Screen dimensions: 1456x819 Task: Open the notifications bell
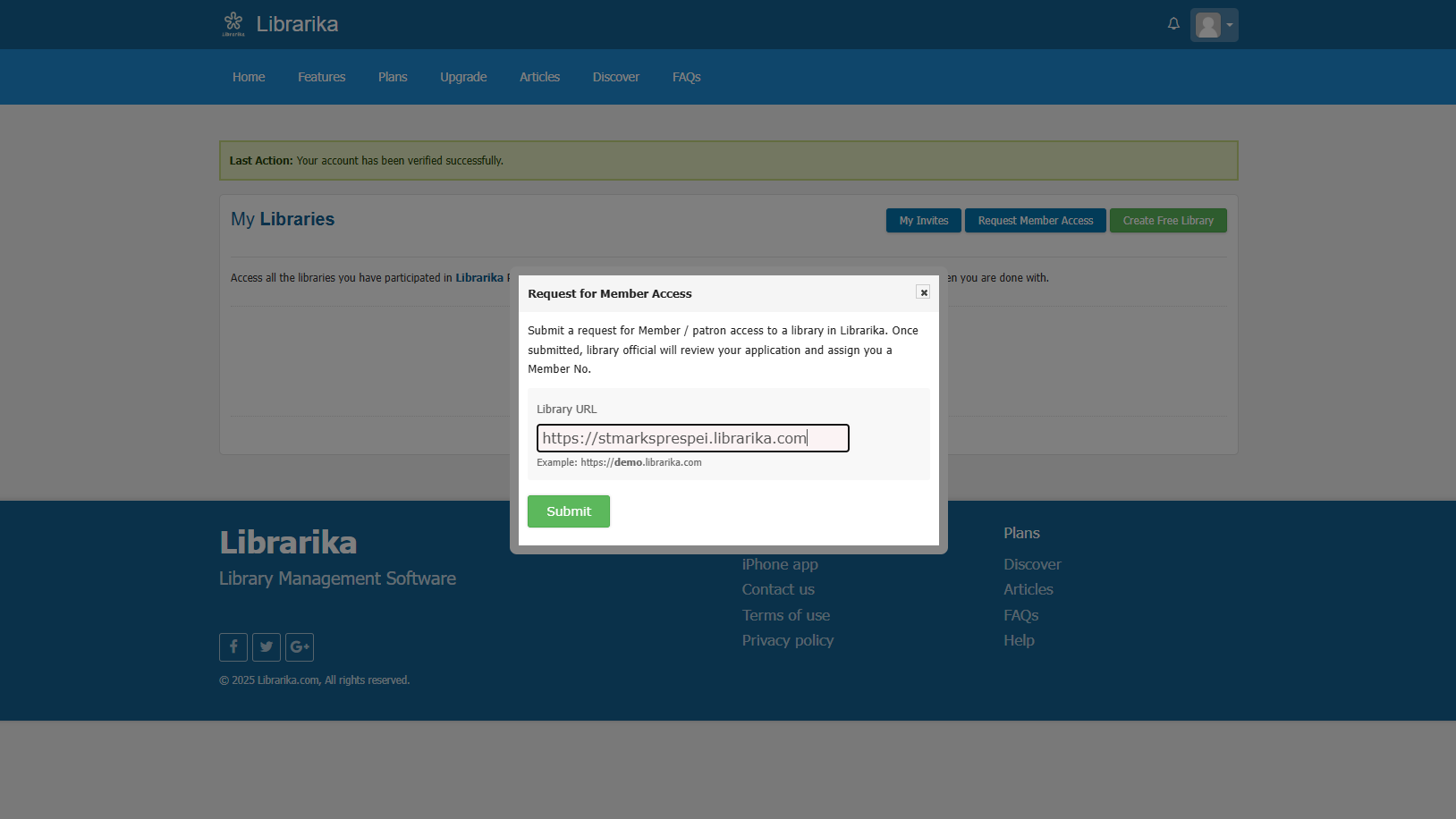[x=1173, y=24]
